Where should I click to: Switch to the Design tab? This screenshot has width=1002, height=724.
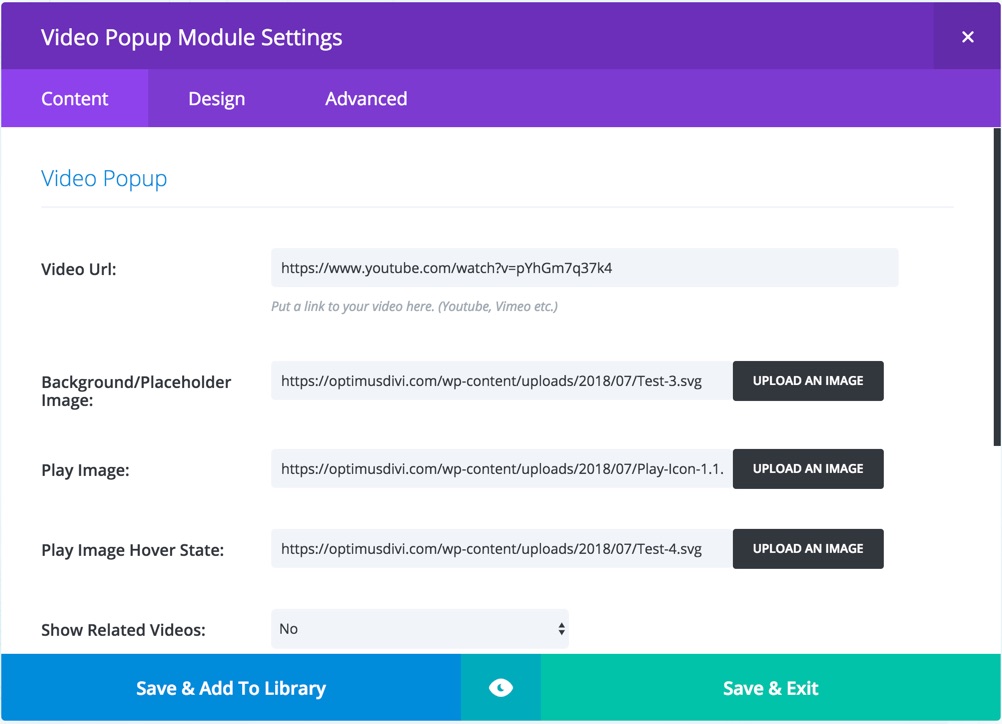point(217,98)
